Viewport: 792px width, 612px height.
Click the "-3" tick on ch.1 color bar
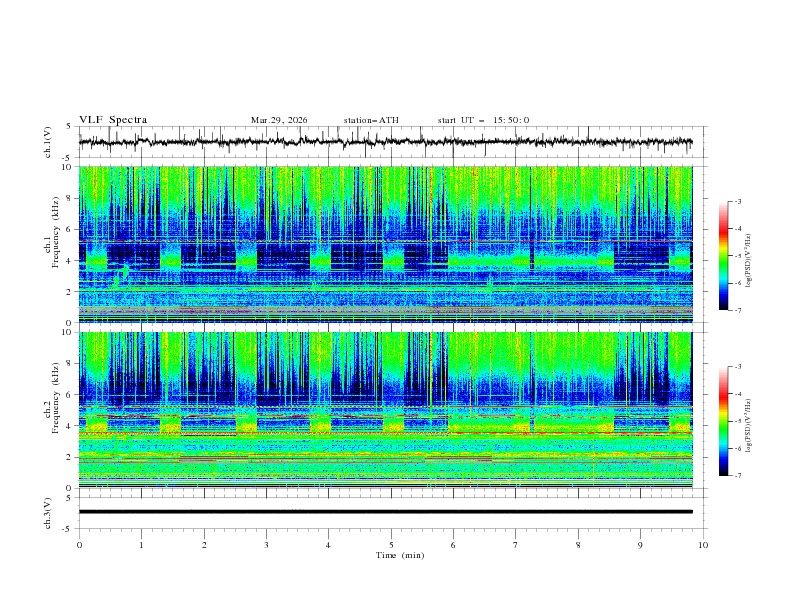coord(738,201)
